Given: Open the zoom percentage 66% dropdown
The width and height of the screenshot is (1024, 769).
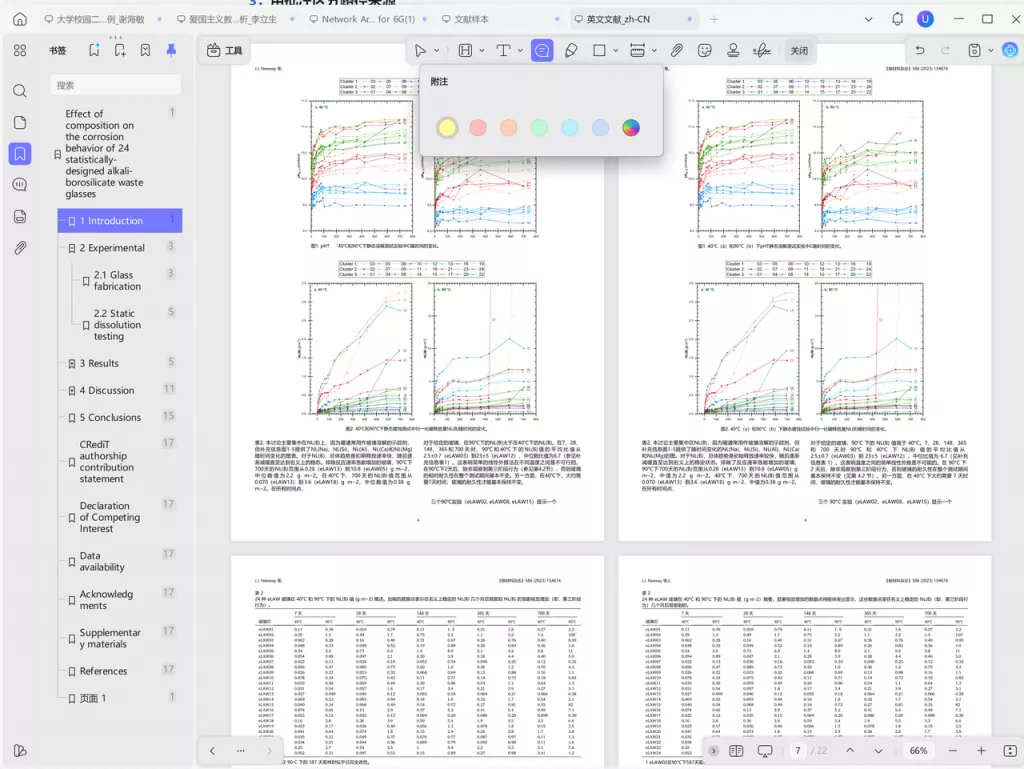Looking at the screenshot, I should (x=918, y=751).
